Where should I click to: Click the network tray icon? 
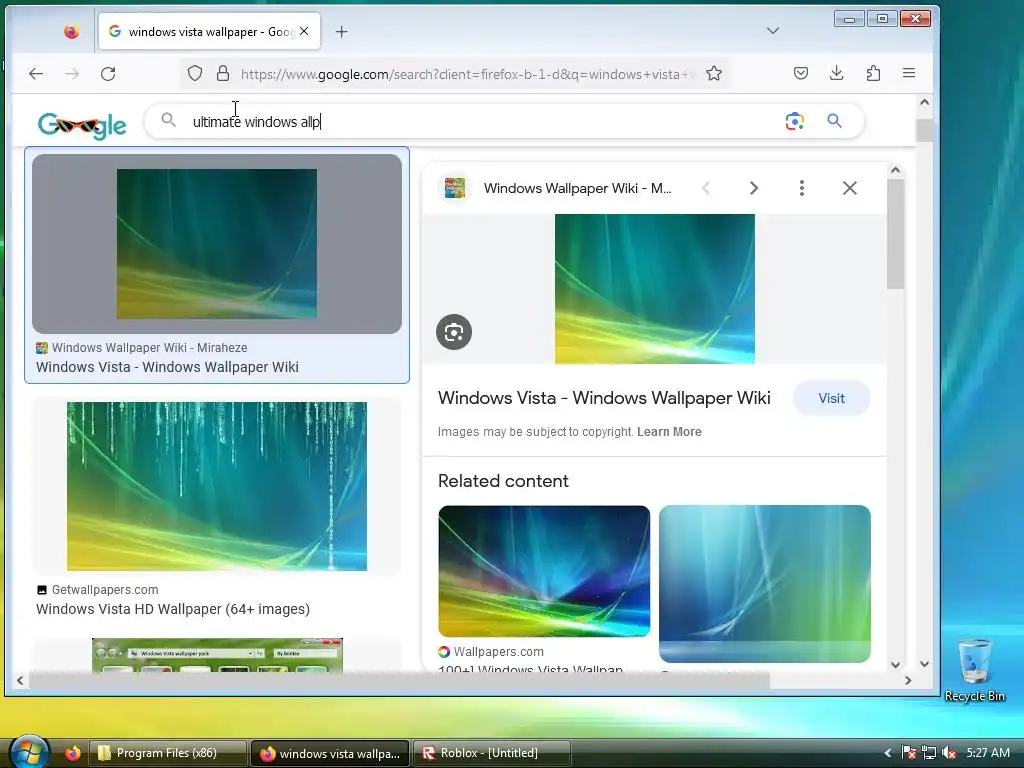(929, 753)
